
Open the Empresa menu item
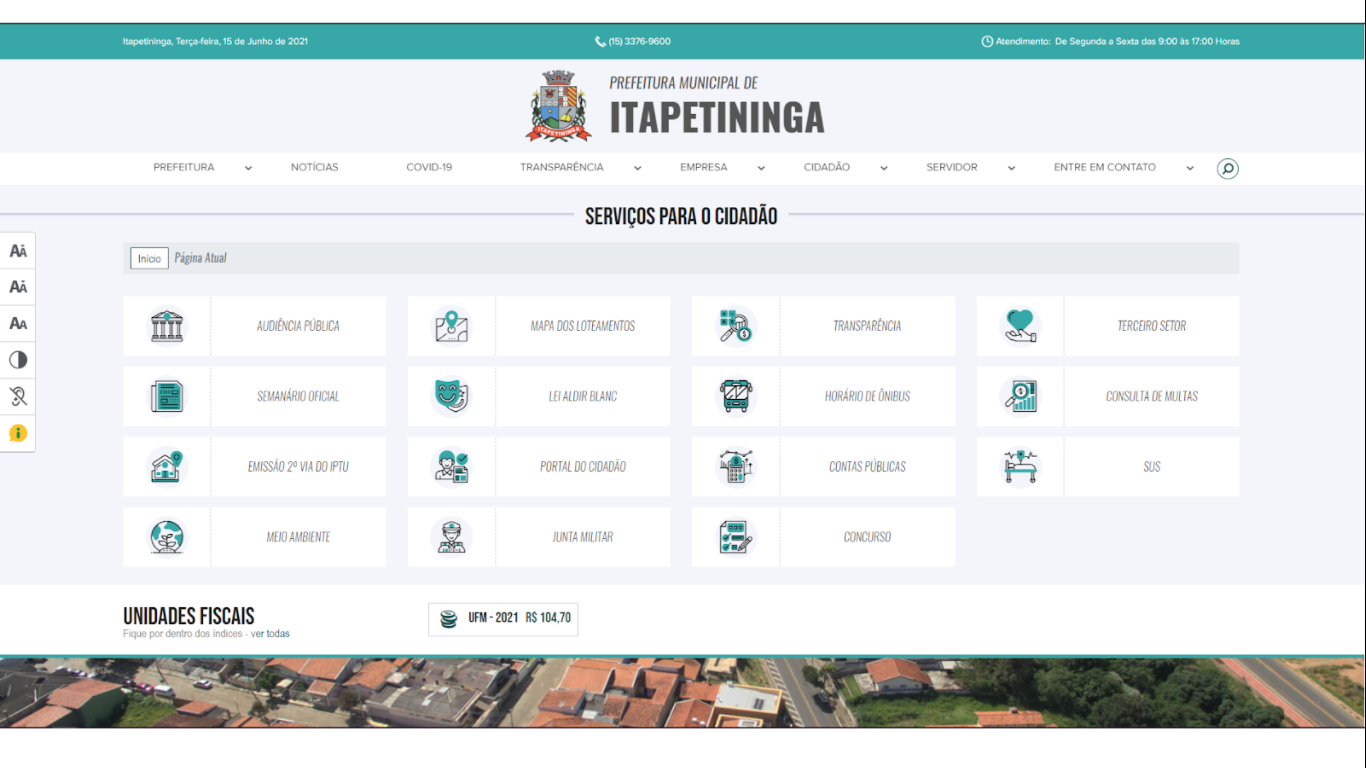pos(704,167)
